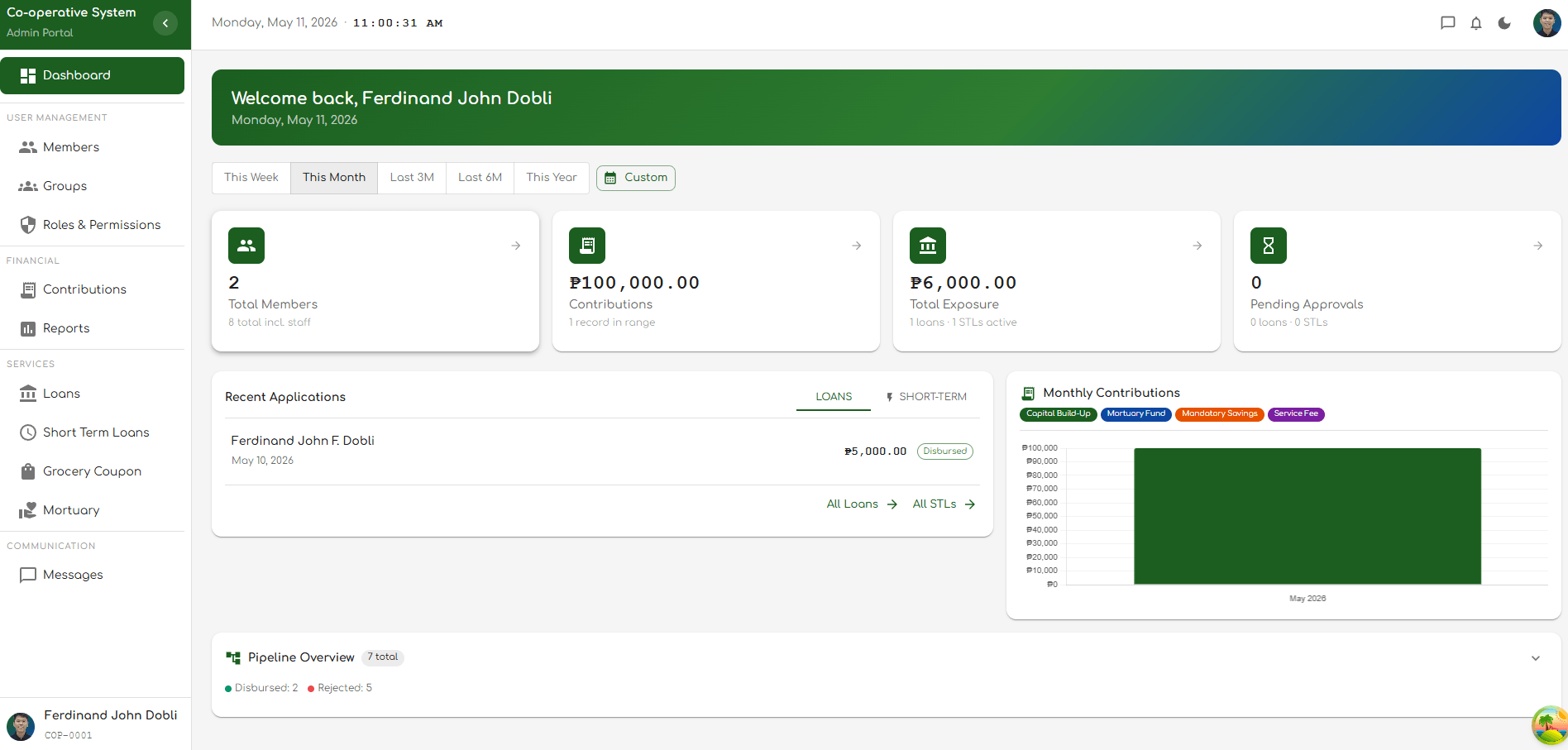Expand Pipeline Overview chevron
Image resolution: width=1568 pixels, height=750 pixels.
(x=1536, y=658)
